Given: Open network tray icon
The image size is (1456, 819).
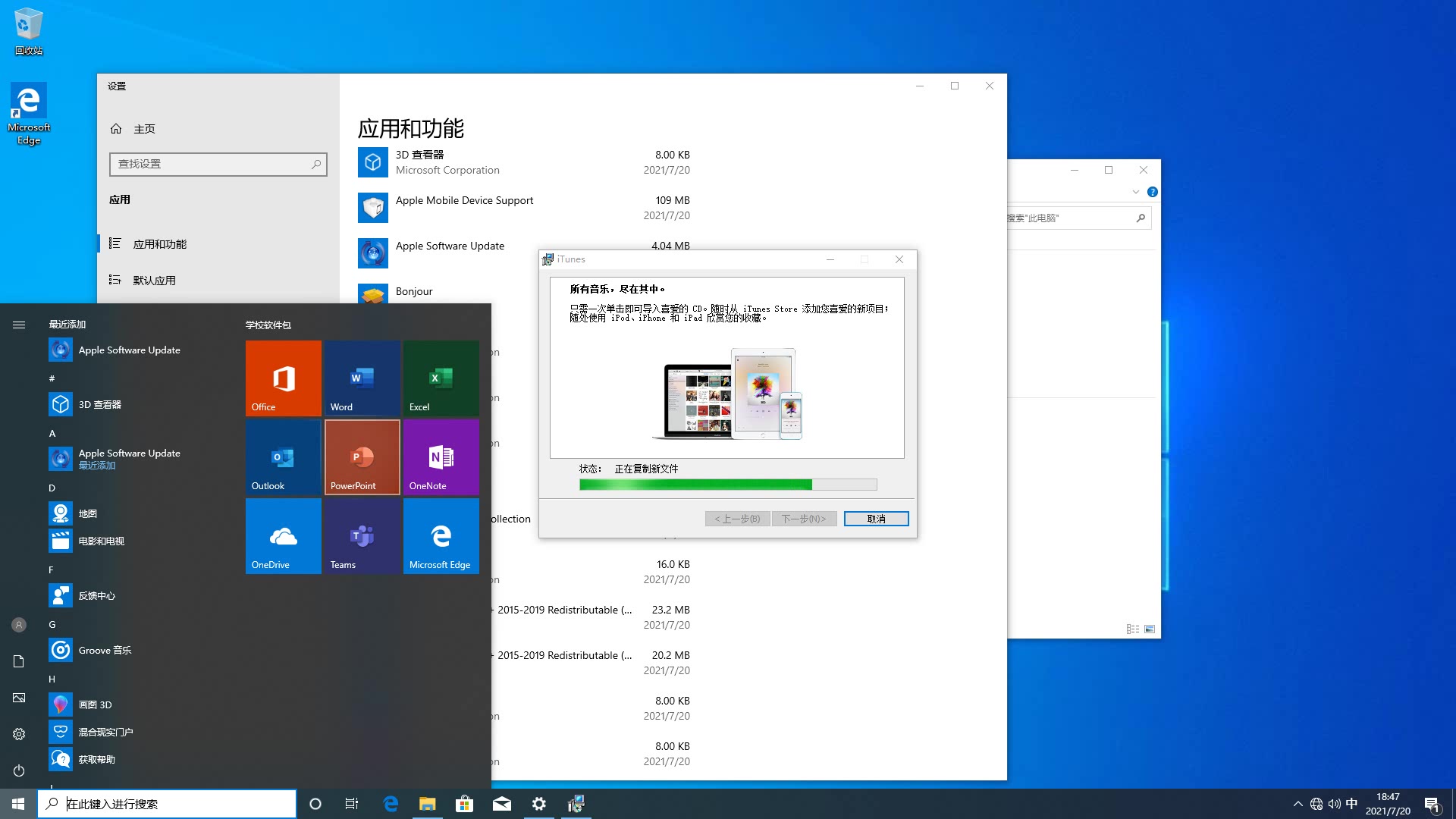Looking at the screenshot, I should pyautogui.click(x=1316, y=804).
